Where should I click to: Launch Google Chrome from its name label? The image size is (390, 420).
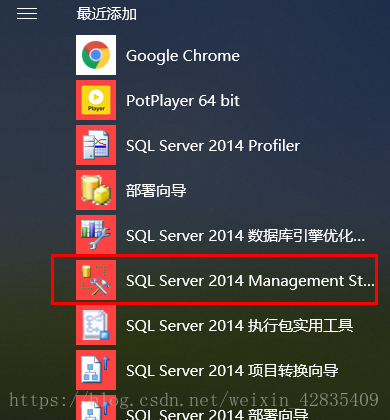tap(183, 56)
